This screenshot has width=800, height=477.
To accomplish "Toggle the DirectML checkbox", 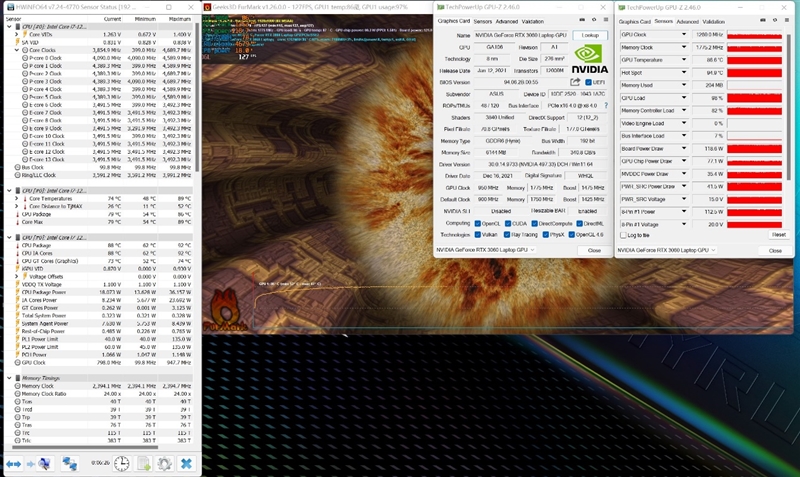I will pyautogui.click(x=580, y=223).
